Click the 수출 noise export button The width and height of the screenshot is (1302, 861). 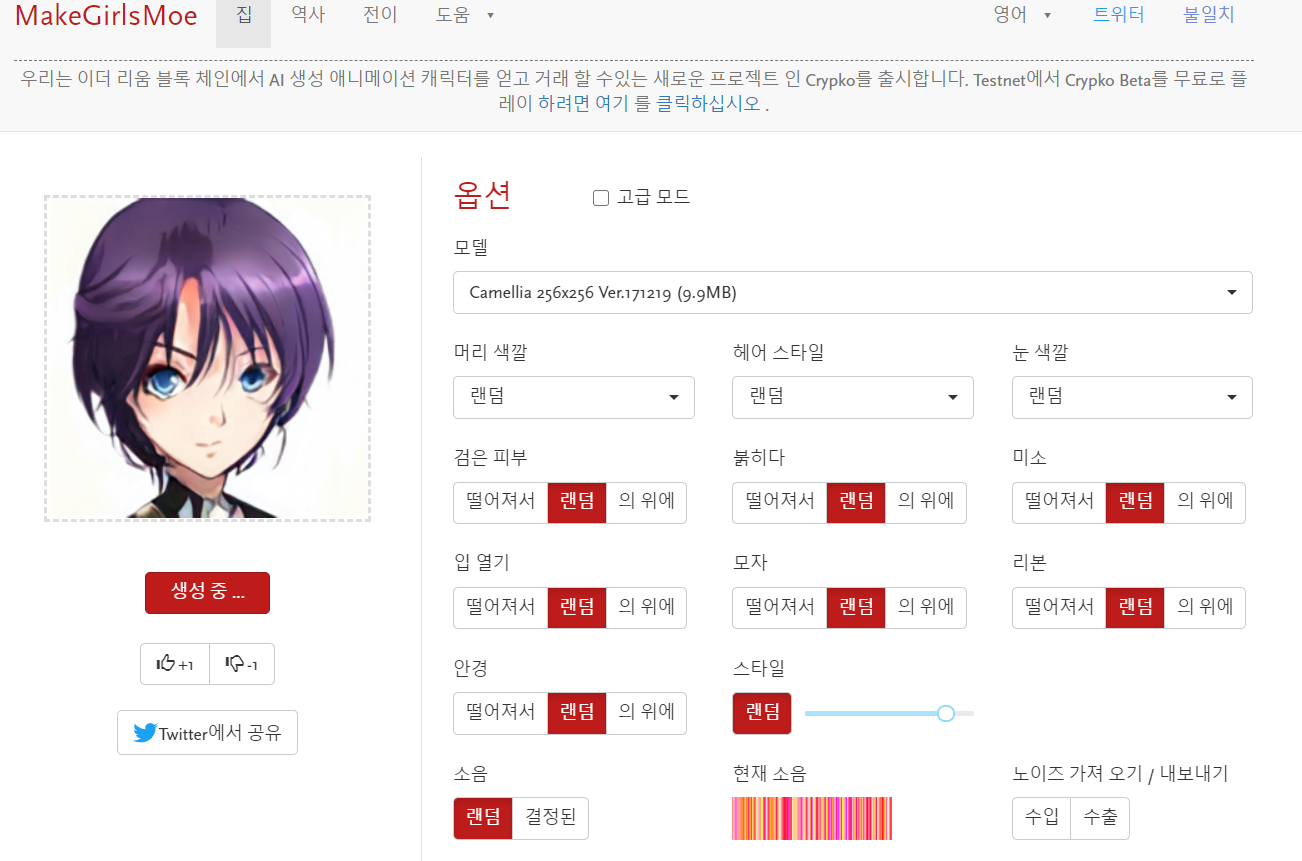pos(1100,818)
